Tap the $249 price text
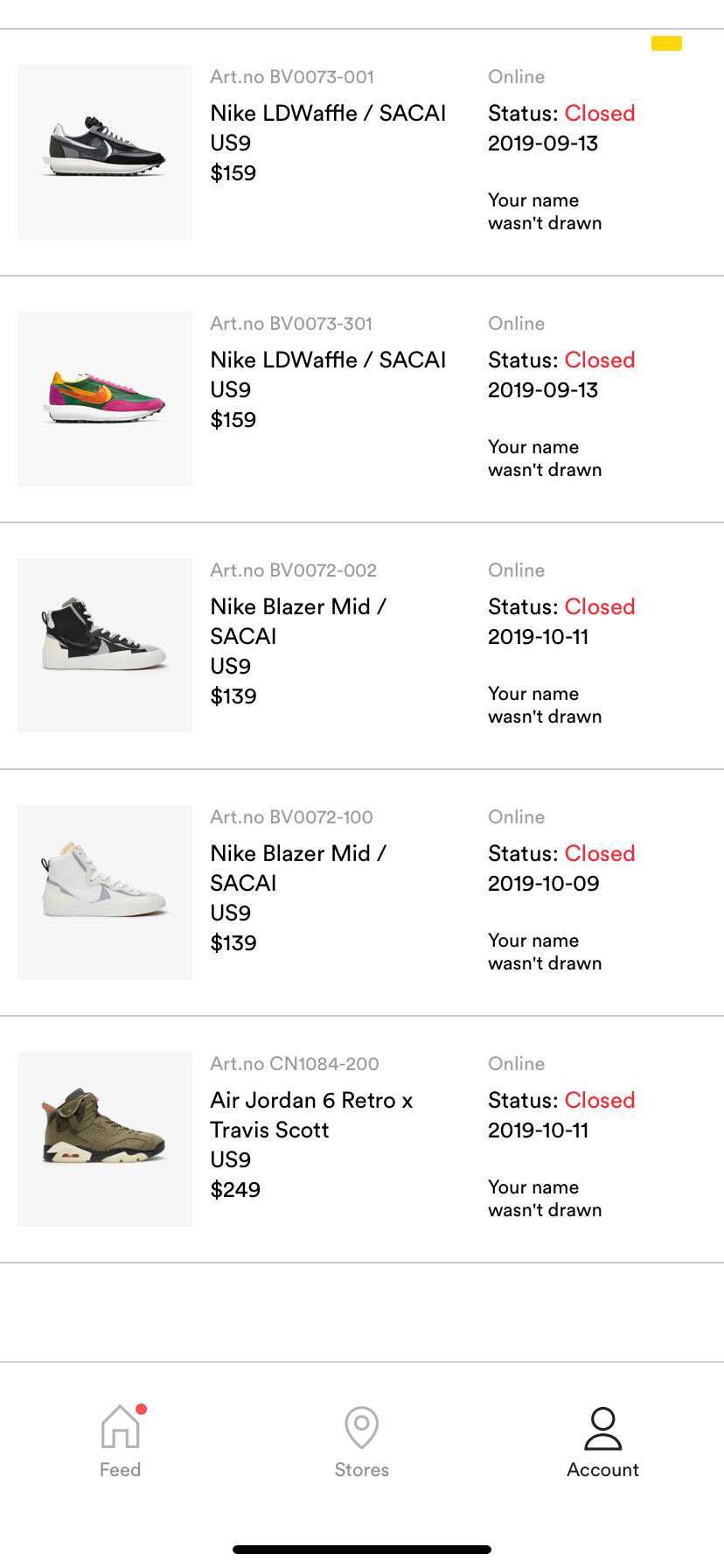 click(235, 1189)
